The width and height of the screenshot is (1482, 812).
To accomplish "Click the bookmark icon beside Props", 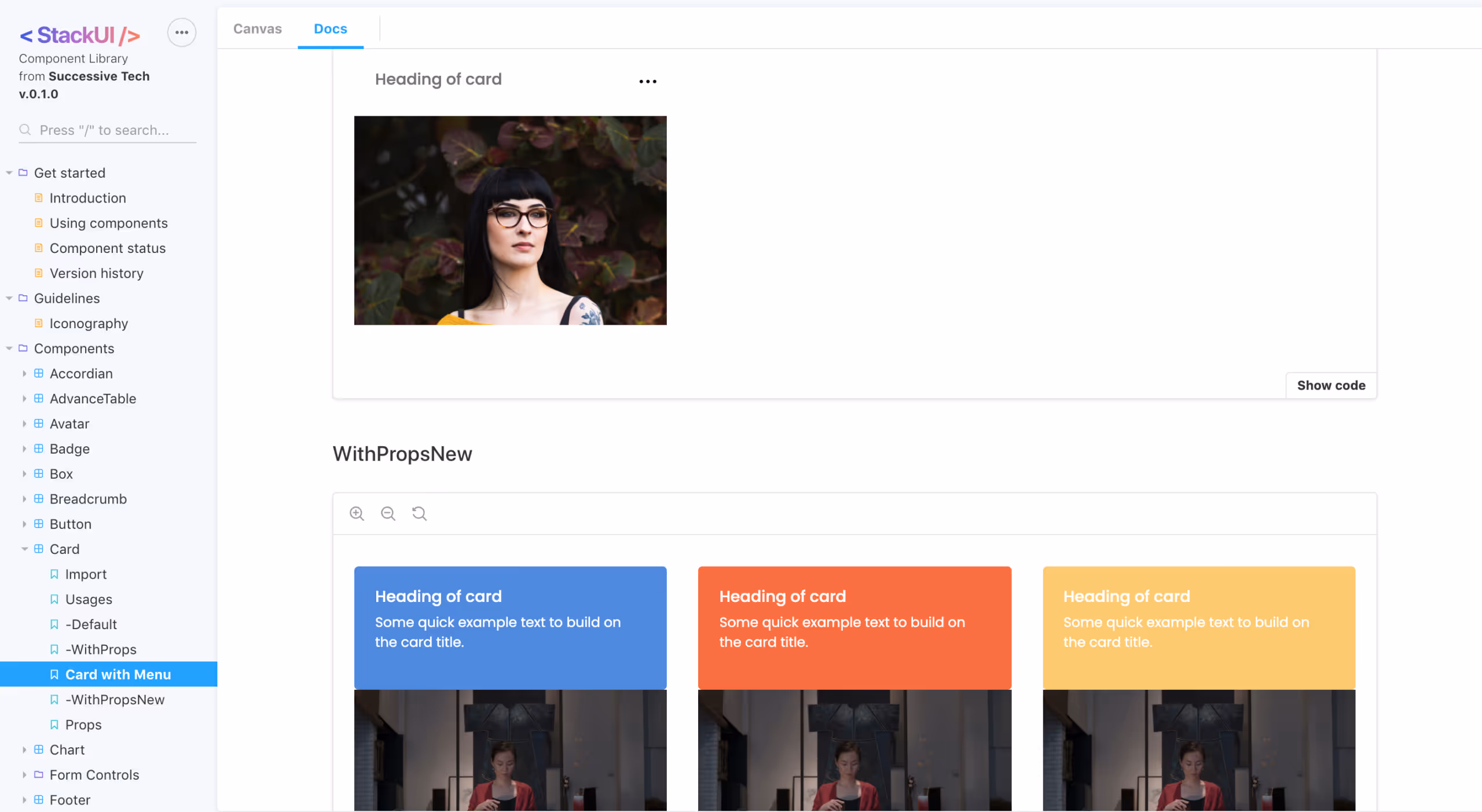I will (54, 724).
